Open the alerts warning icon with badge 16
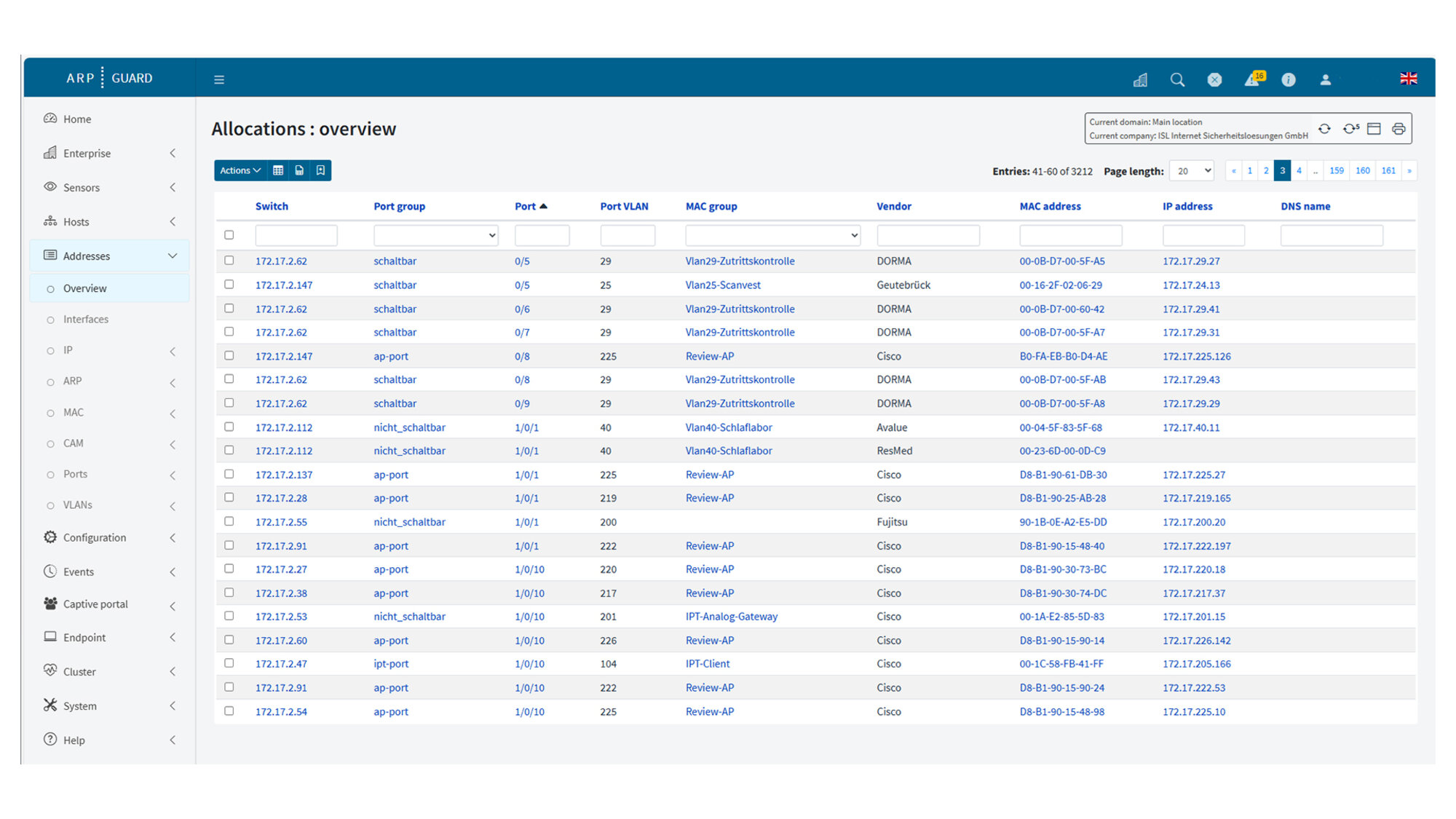Screen dimensions: 1456x819 pos(1252,79)
